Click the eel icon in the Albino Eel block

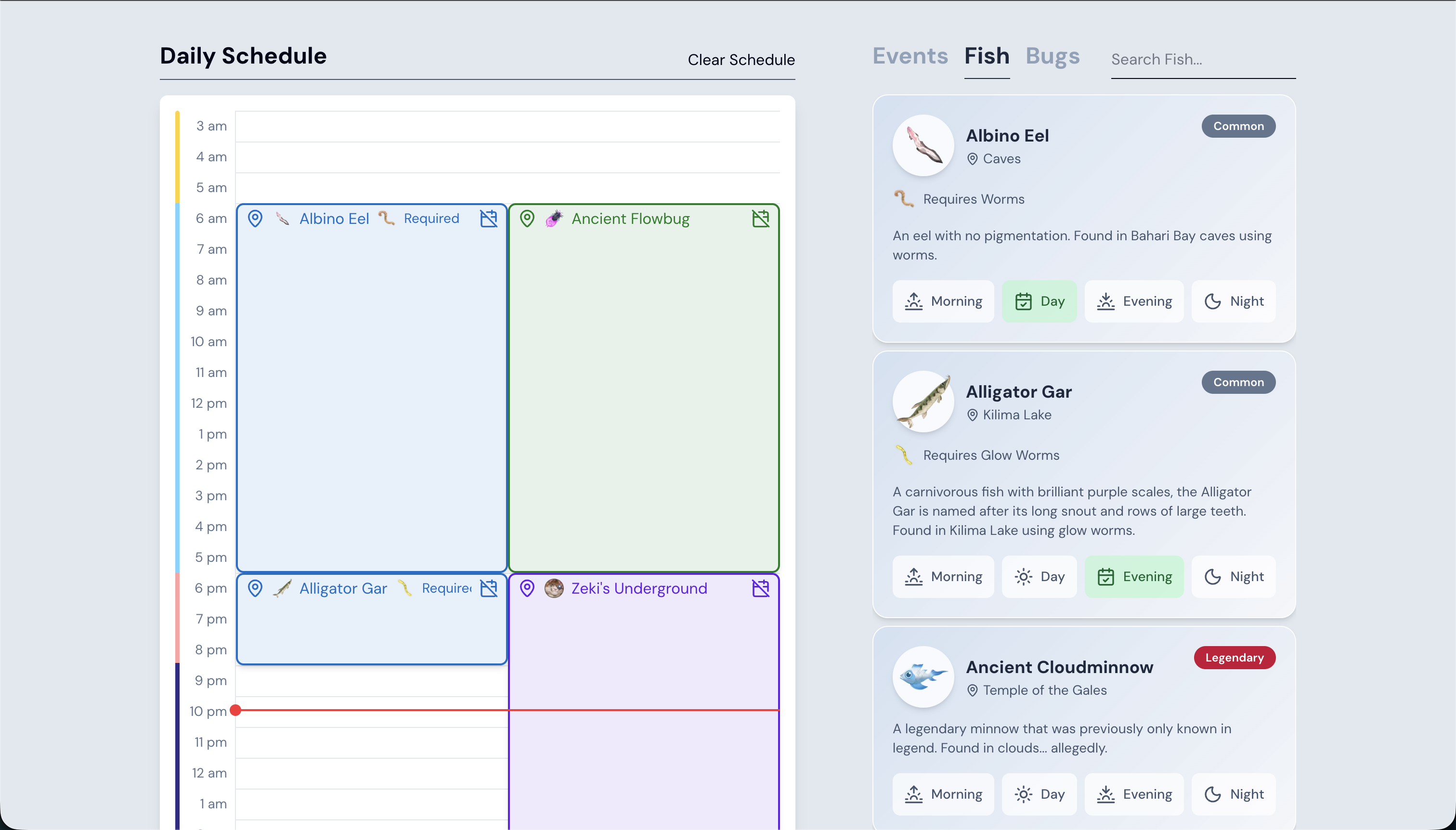(282, 218)
